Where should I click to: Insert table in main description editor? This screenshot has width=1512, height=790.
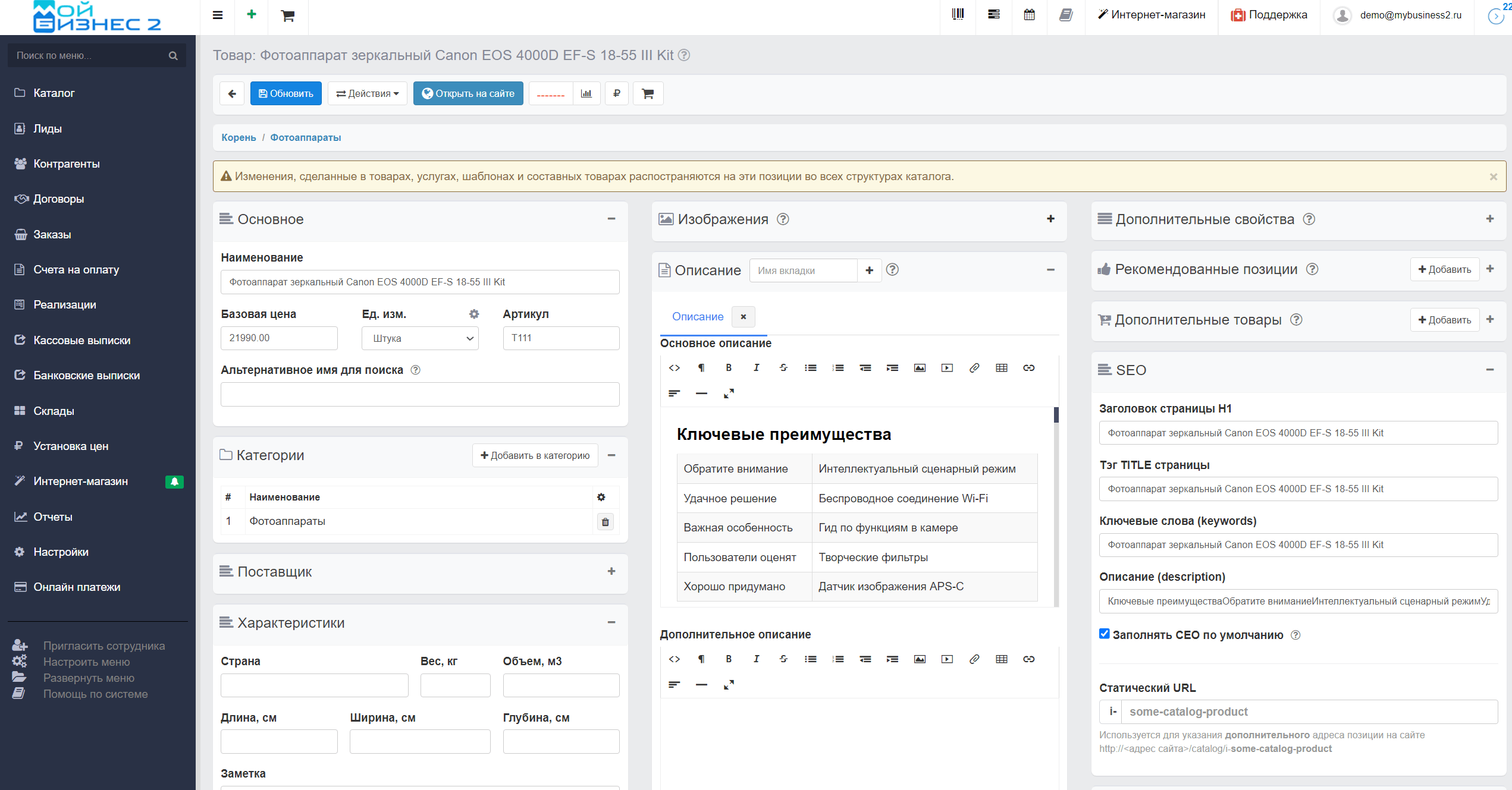pyautogui.click(x=1002, y=368)
